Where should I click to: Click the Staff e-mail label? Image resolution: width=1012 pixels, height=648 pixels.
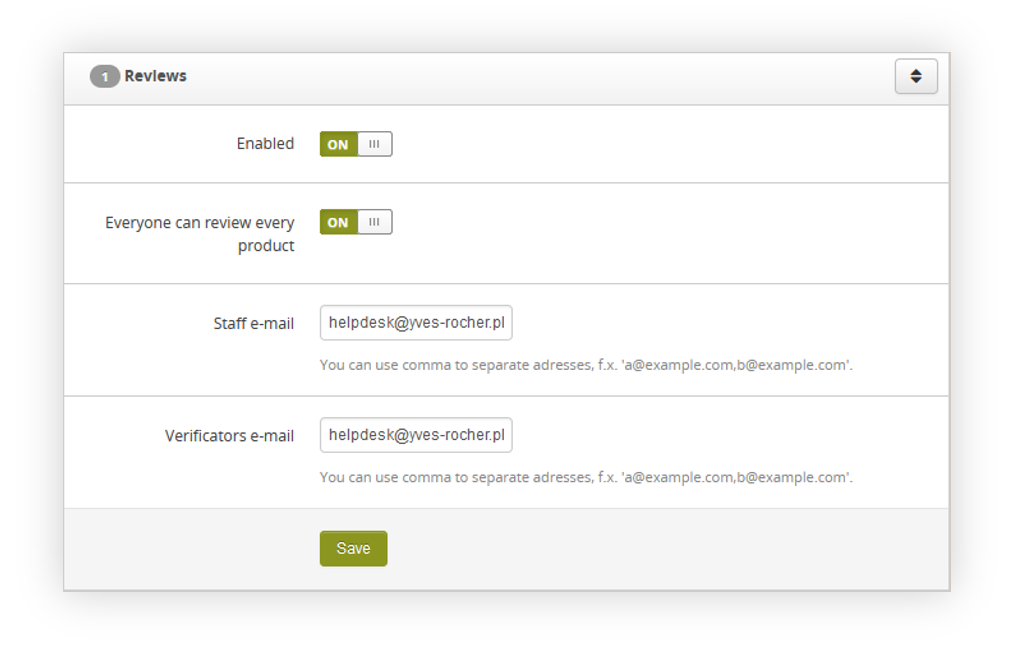[x=254, y=323]
